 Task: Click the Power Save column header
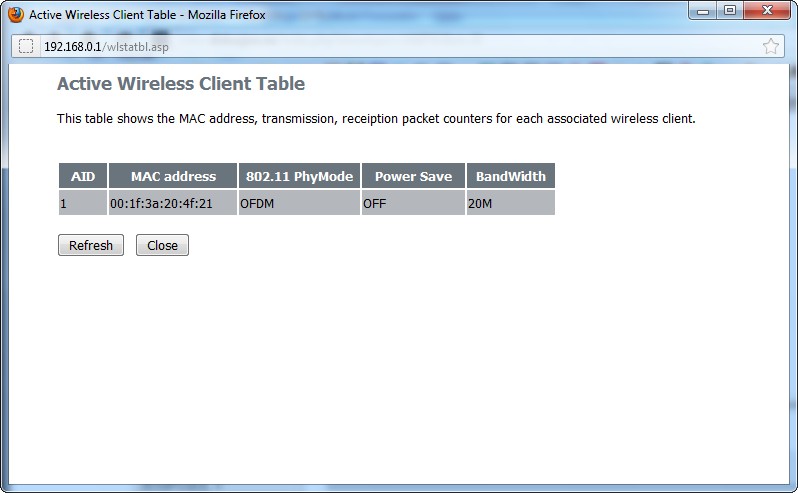coord(413,176)
